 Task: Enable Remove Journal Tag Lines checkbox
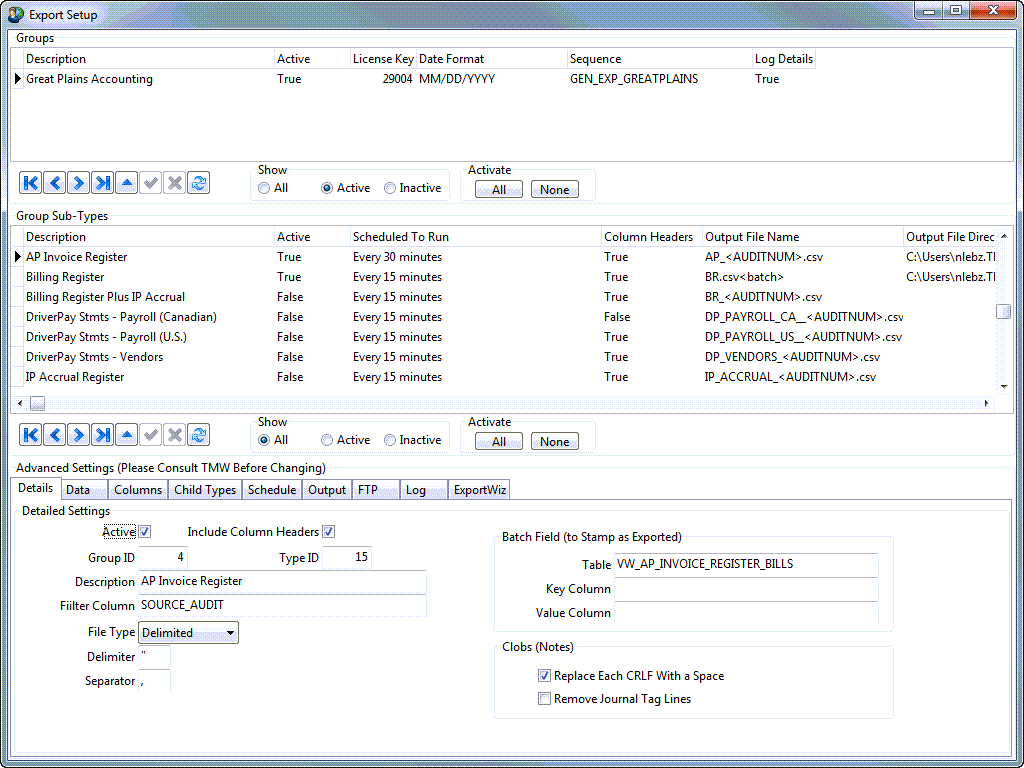point(545,699)
